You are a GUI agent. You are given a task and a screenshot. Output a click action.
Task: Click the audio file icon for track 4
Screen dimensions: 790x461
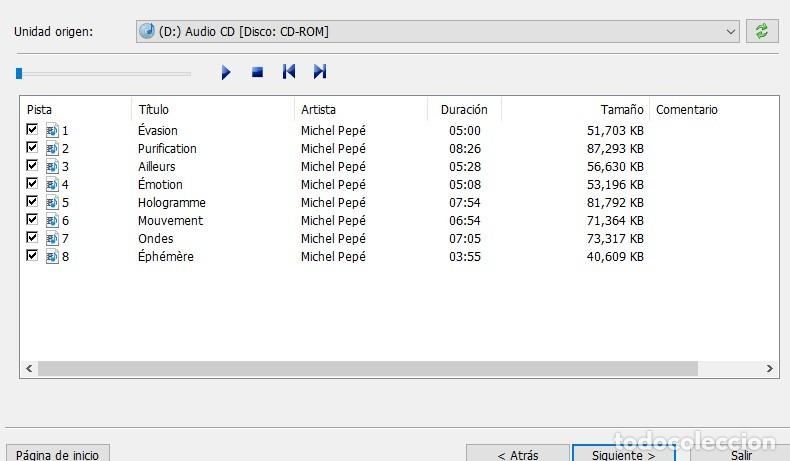[52, 184]
